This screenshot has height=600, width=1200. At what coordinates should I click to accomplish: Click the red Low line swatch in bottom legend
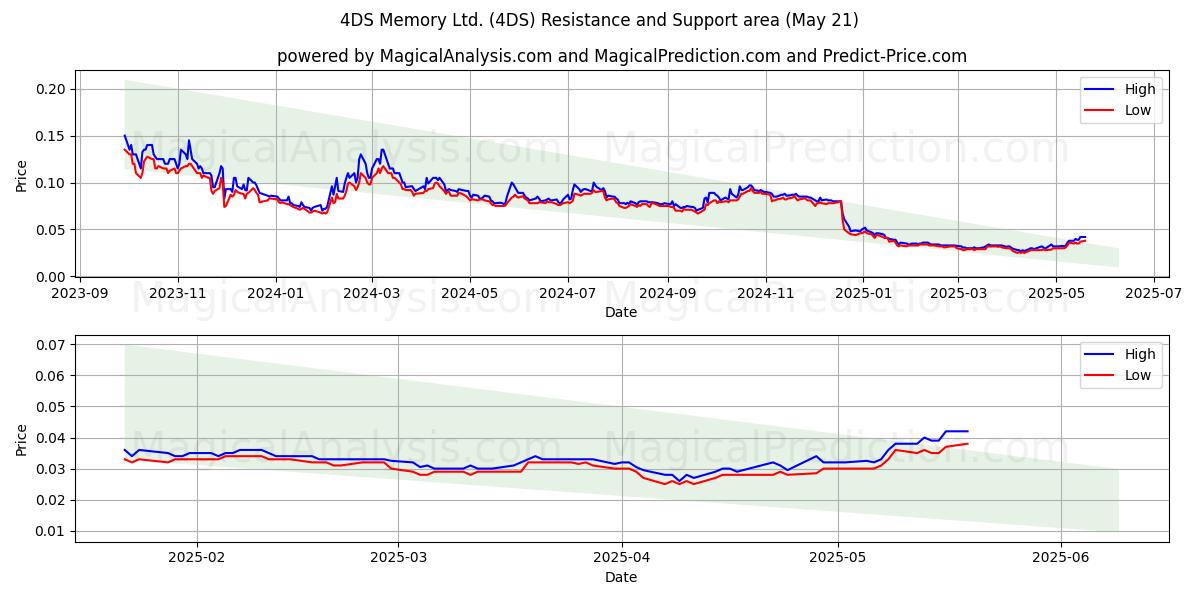click(x=1101, y=376)
